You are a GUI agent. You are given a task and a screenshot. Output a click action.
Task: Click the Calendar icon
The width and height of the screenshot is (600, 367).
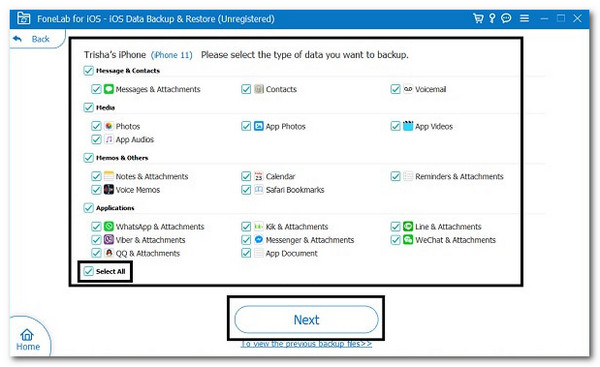tap(259, 176)
